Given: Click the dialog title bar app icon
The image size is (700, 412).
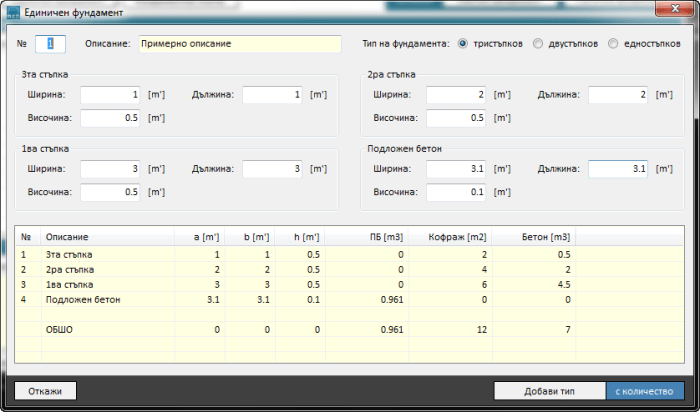Looking at the screenshot, I should tap(12, 12).
